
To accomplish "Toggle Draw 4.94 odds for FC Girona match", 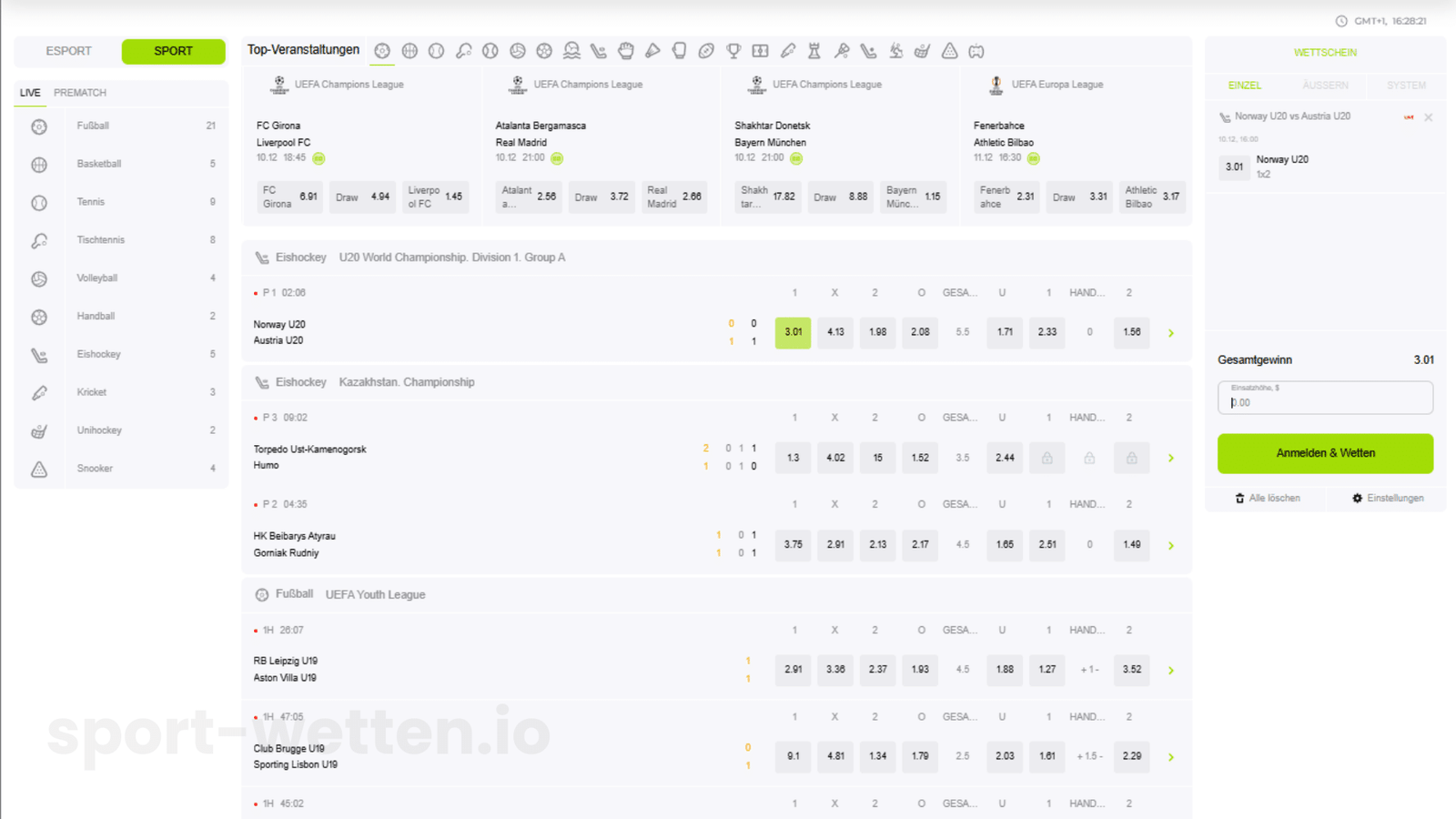I will 362,197.
